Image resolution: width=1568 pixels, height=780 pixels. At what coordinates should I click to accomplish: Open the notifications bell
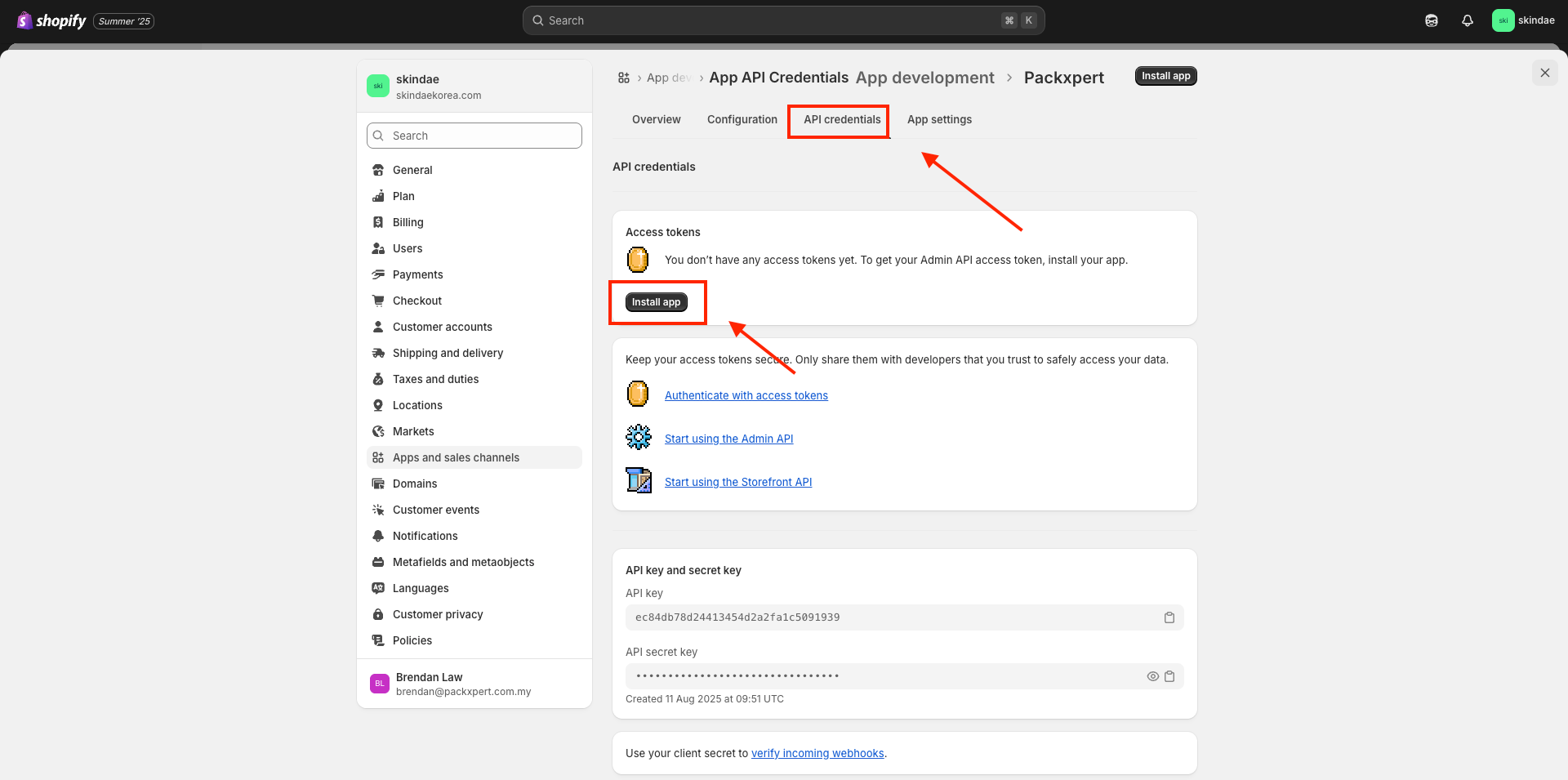(1468, 20)
